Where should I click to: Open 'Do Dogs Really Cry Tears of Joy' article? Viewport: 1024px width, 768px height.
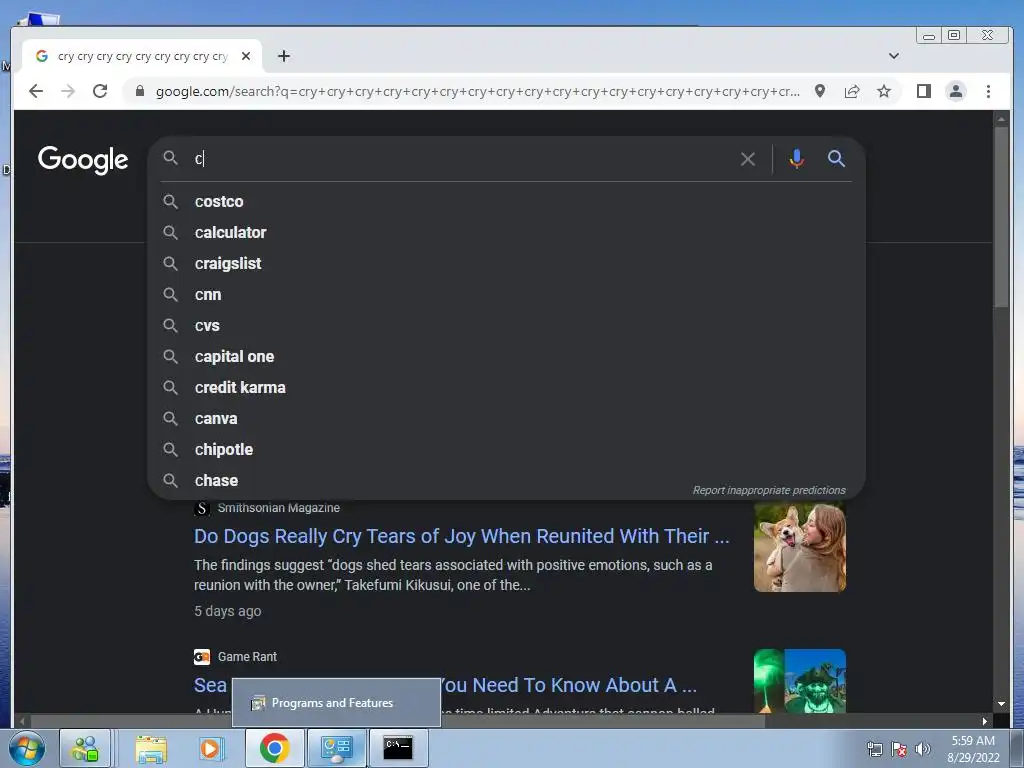pos(461,536)
